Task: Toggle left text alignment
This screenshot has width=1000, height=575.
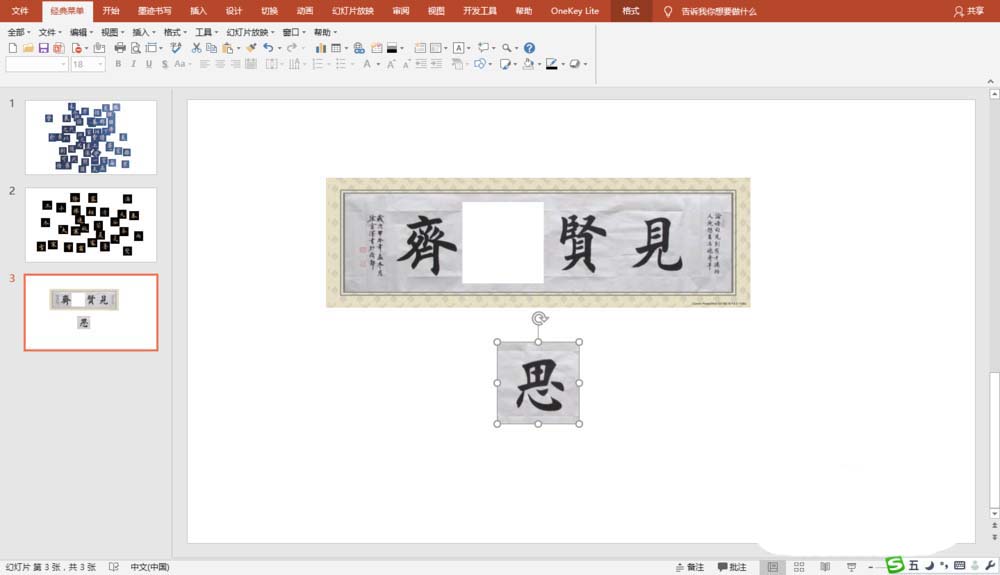Action: pos(205,64)
